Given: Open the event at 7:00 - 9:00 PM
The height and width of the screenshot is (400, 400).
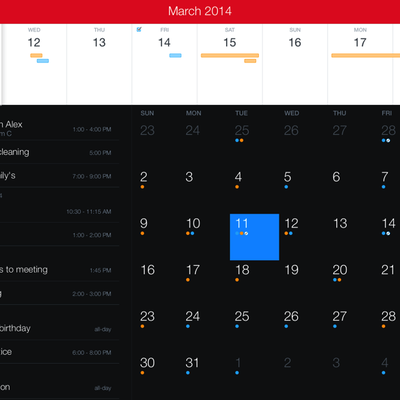Looking at the screenshot, I should coord(59,176).
